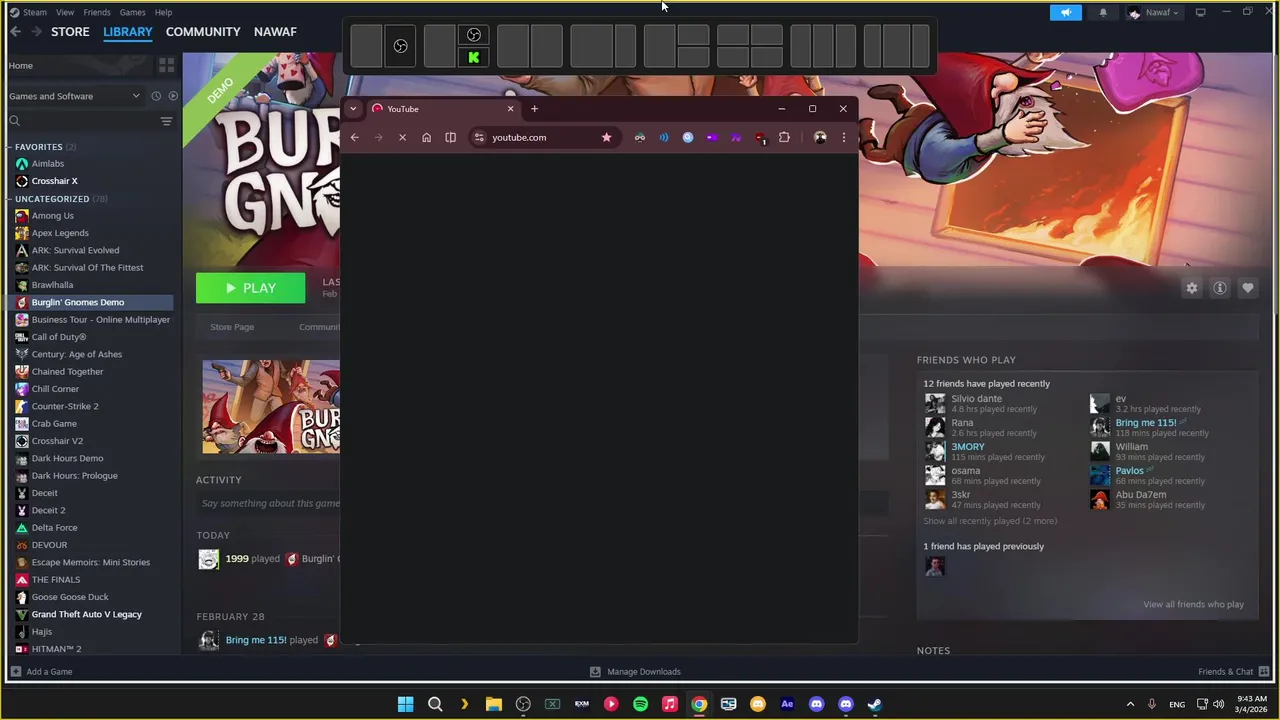Open the Friends menu in Steam

point(97,12)
